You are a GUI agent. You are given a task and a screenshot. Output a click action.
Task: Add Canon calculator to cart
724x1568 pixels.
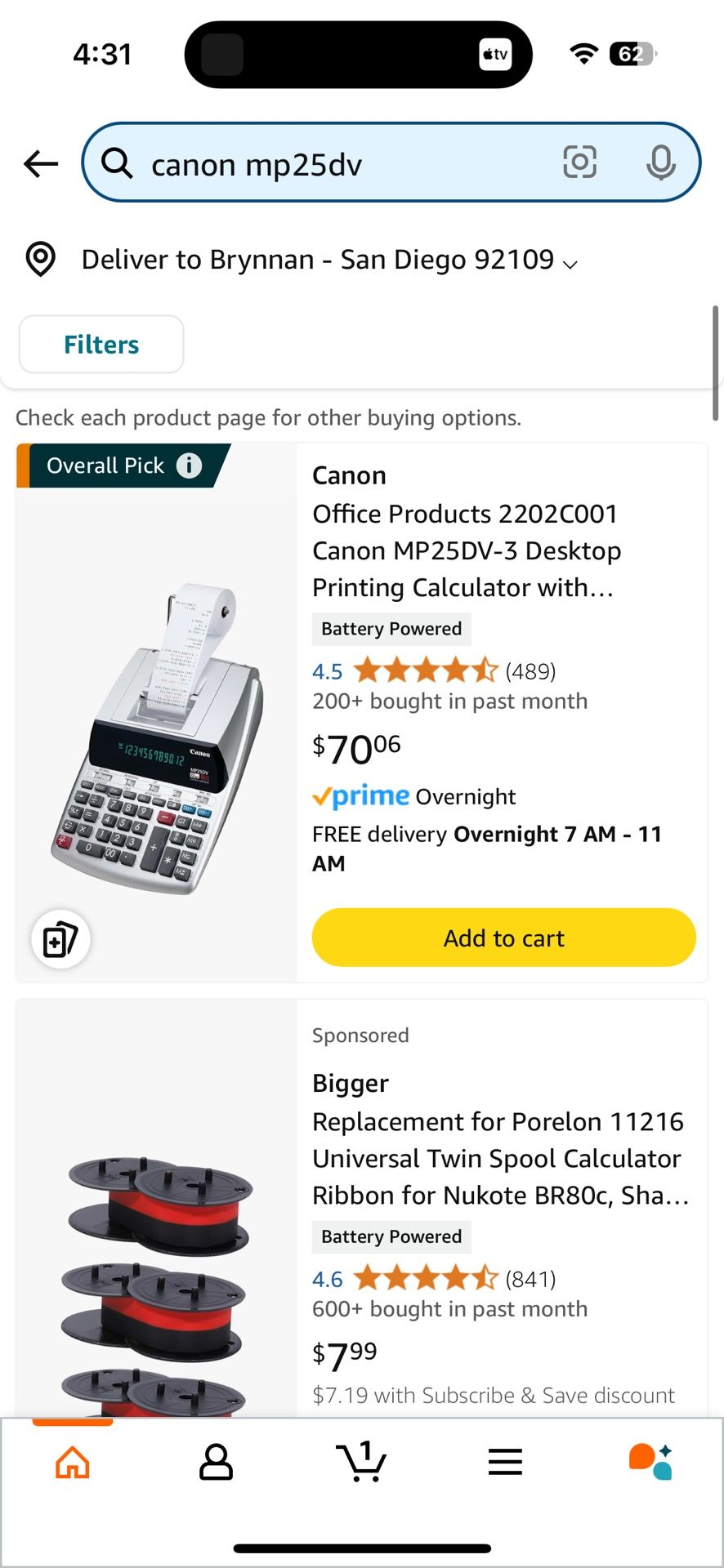pos(503,938)
